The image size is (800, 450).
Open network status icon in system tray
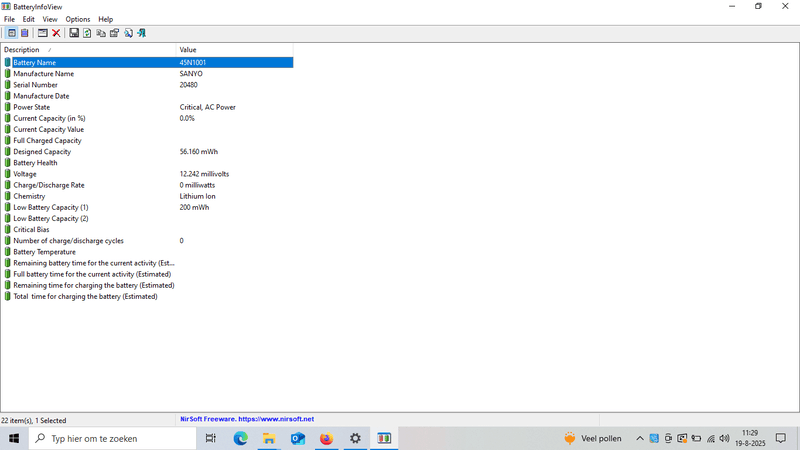[x=711, y=438]
